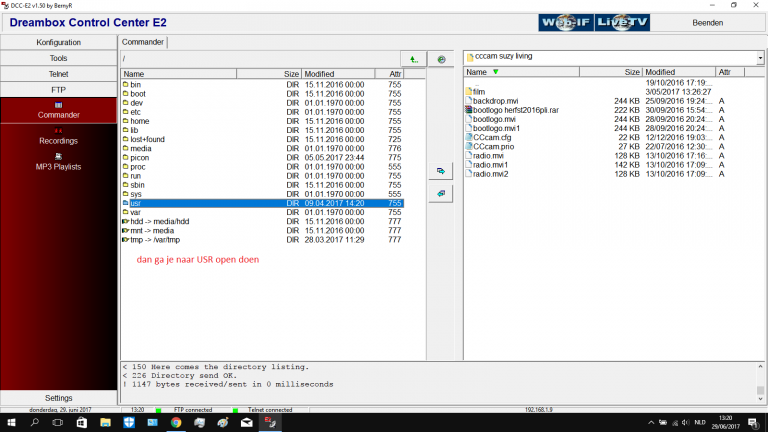
Task: Open Chrome from the Windows taskbar
Action: tap(176, 423)
